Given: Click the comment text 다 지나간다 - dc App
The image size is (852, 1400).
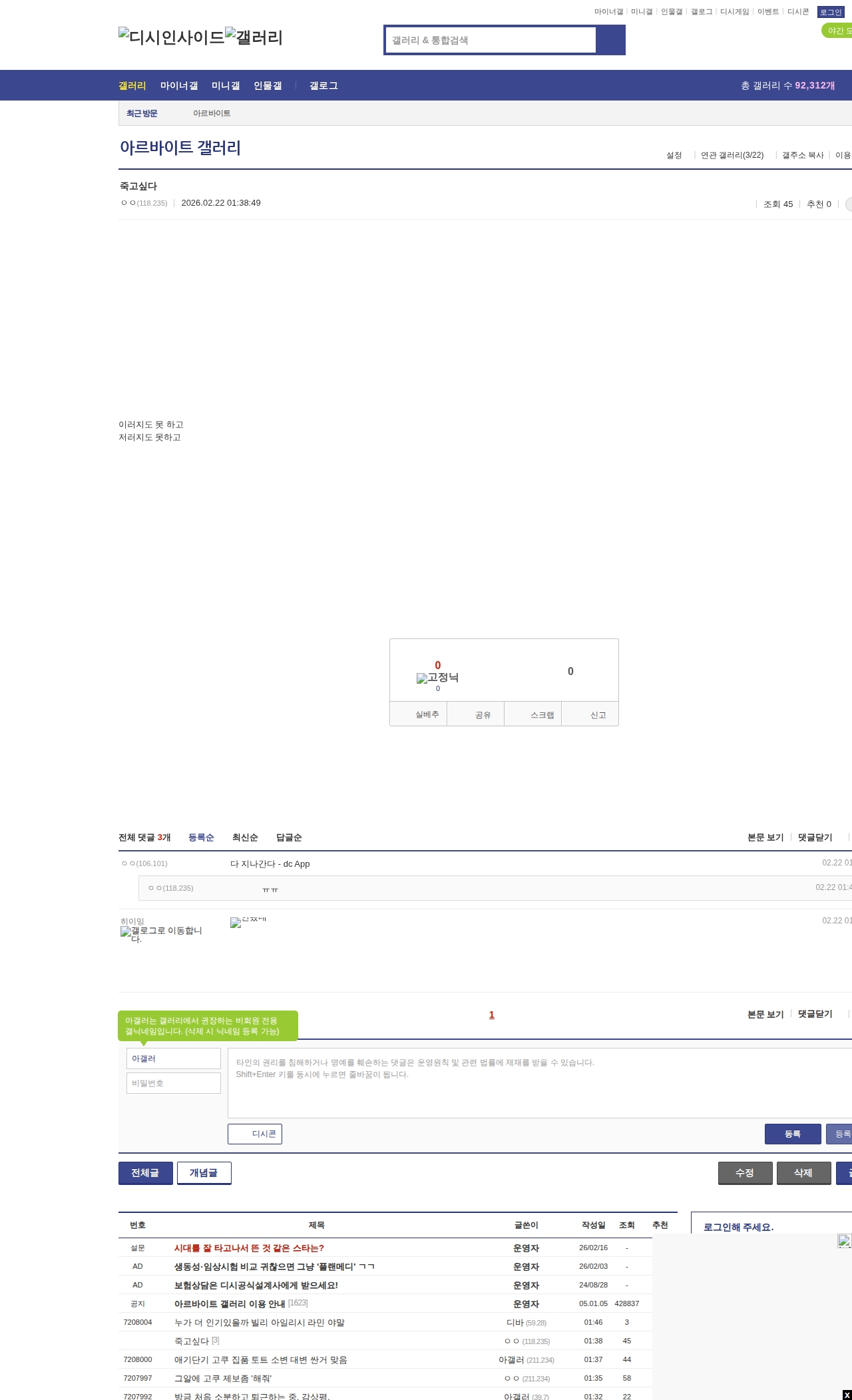Looking at the screenshot, I should pyautogui.click(x=270, y=864).
